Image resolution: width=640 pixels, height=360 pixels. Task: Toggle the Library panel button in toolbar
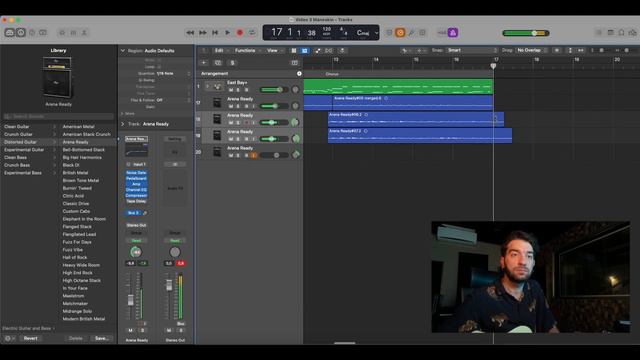point(9,33)
